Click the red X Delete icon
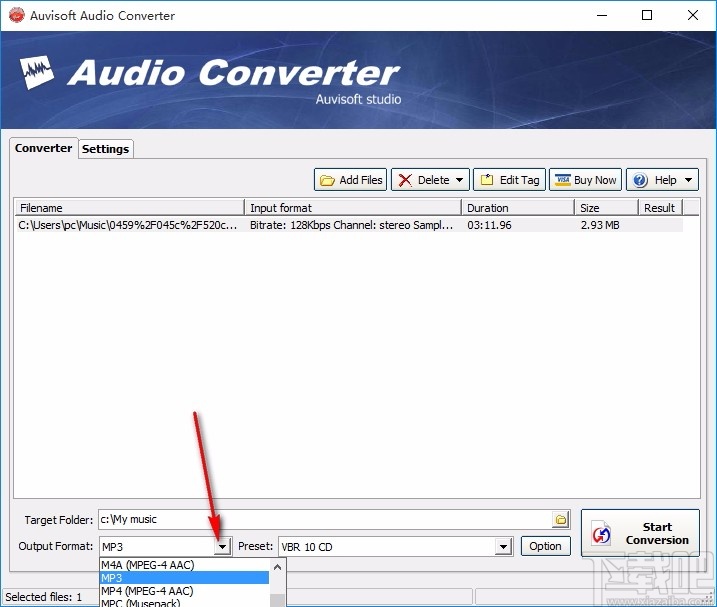Viewport: 717px width, 607px height. 405,180
